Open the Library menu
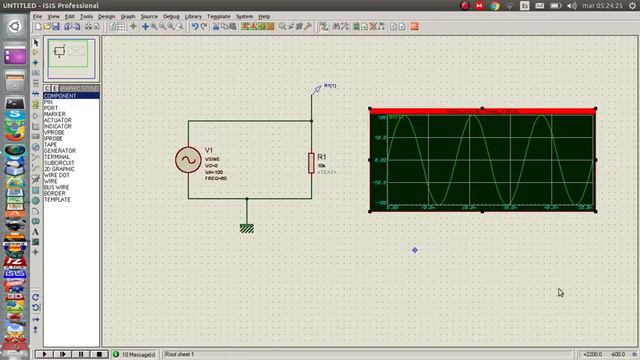 [193, 16]
